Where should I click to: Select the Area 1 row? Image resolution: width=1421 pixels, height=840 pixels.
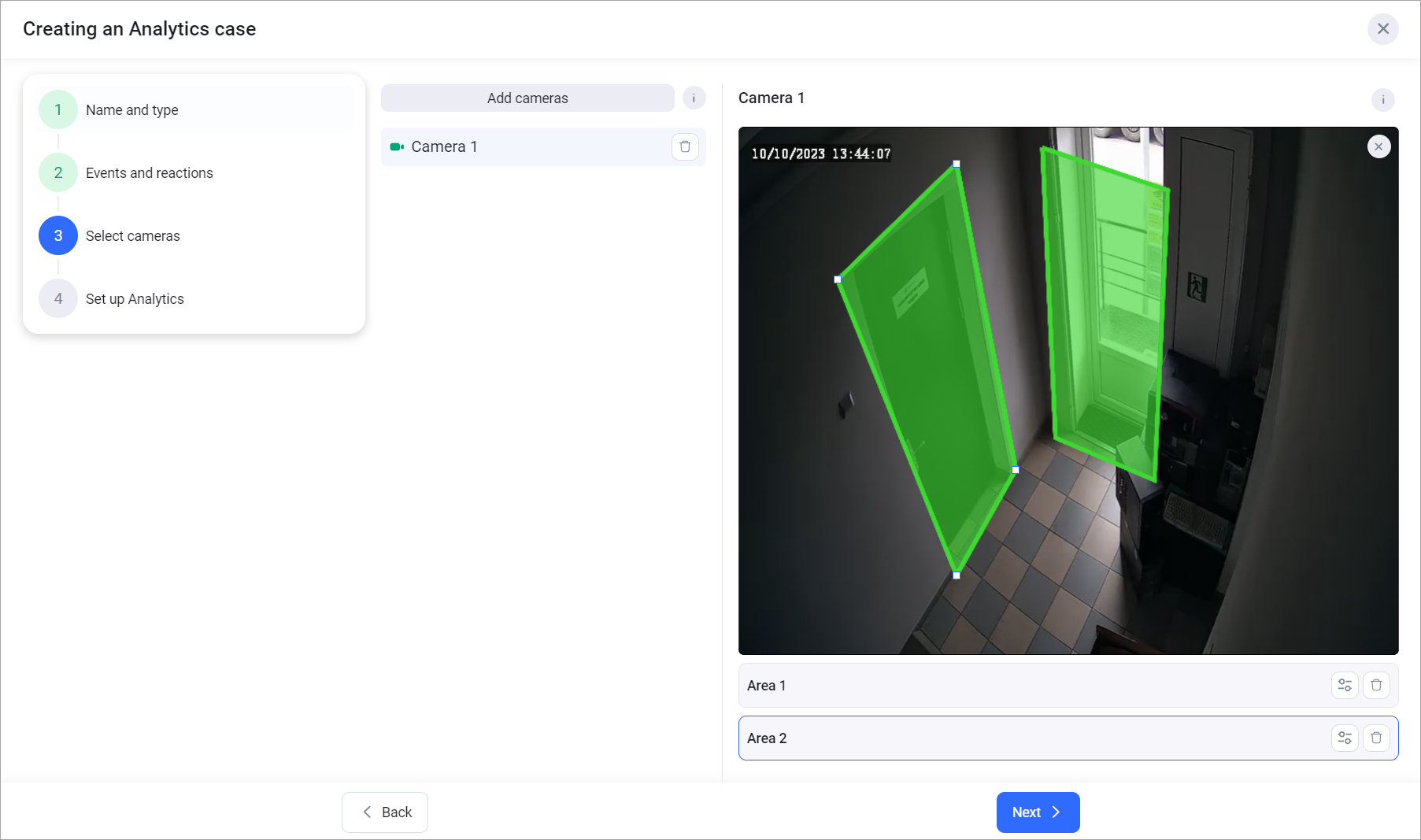click(x=1023, y=686)
